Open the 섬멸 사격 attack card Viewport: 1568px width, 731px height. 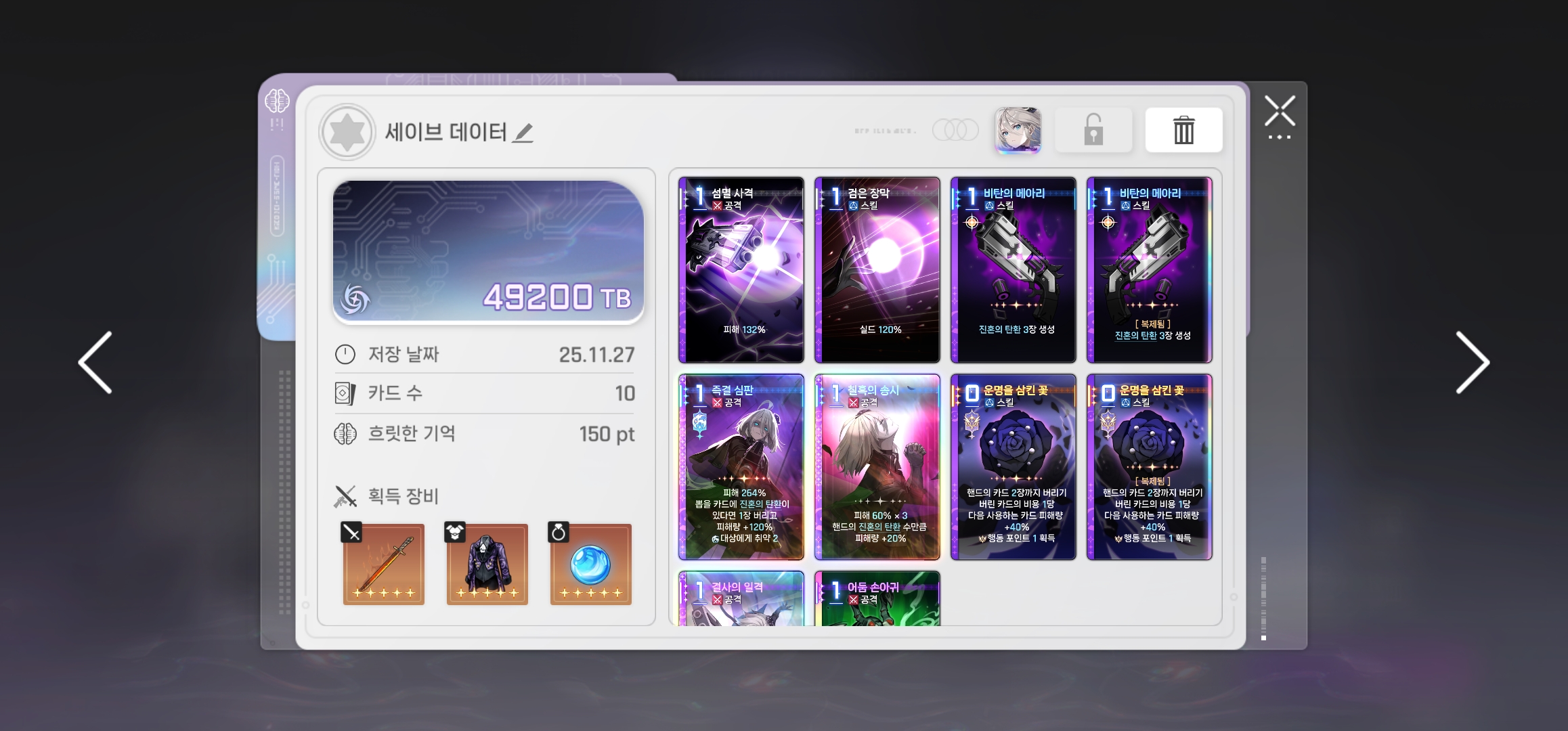click(x=741, y=270)
